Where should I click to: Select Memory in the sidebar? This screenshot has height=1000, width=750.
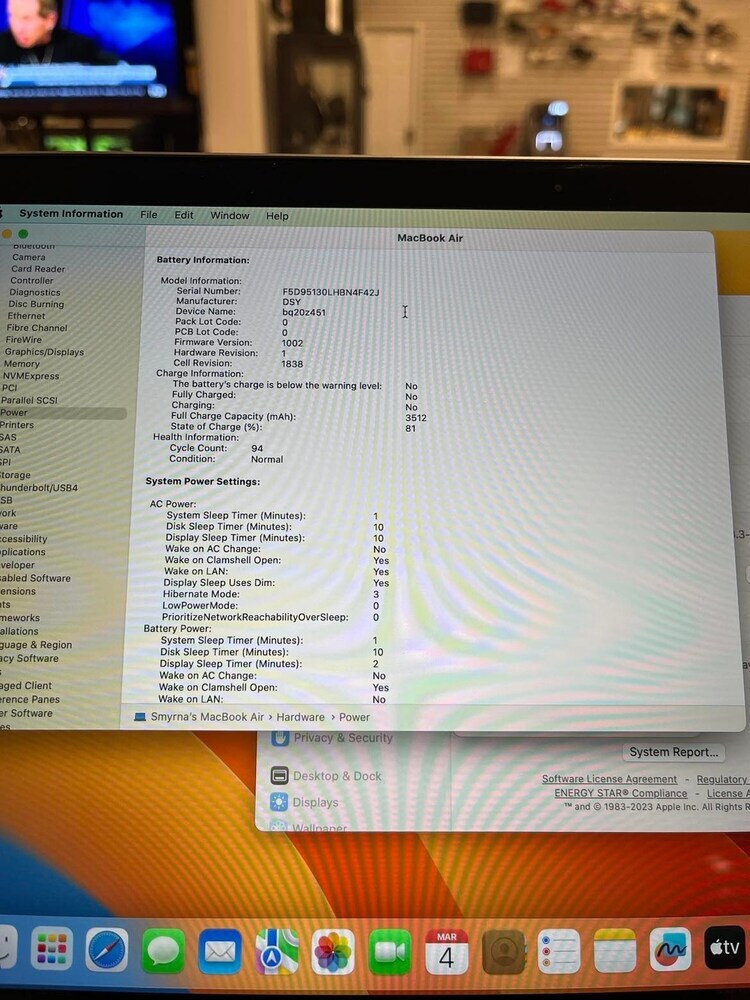(x=22, y=364)
